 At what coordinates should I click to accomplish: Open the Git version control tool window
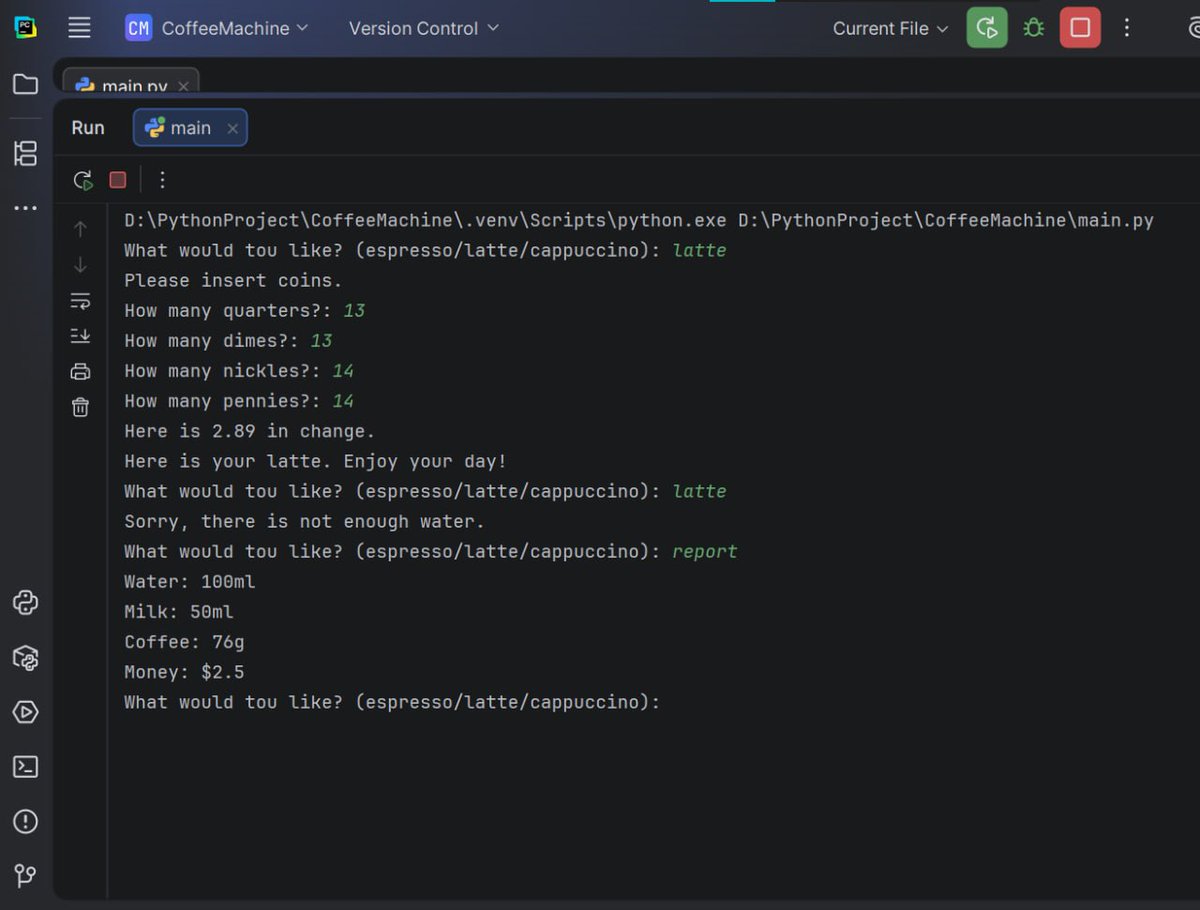(25, 876)
